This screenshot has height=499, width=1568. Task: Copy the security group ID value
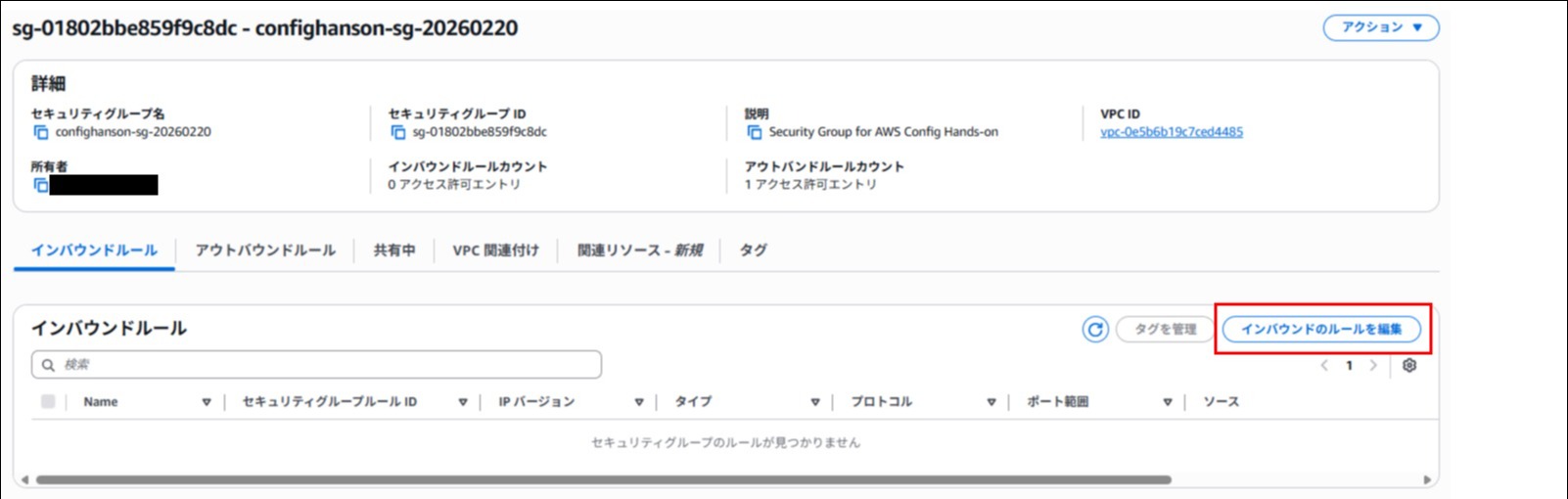tap(397, 132)
